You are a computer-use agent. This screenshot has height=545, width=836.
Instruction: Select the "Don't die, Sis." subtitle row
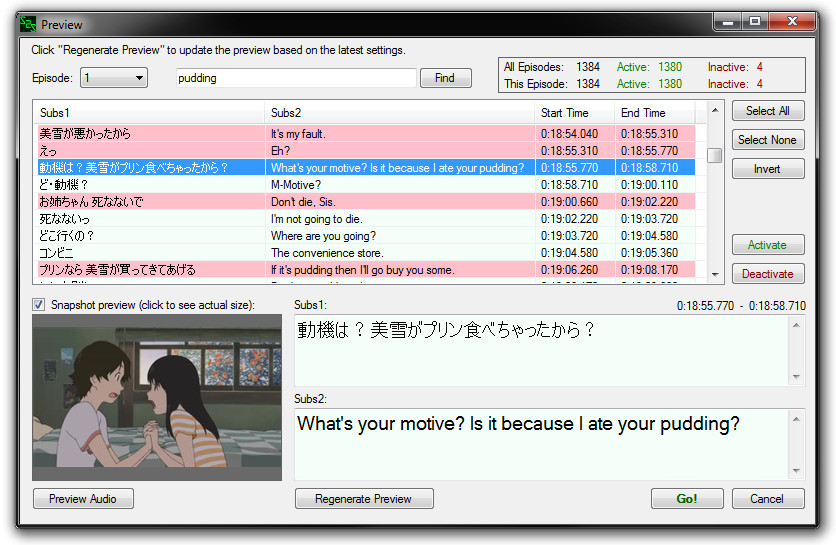[367, 202]
